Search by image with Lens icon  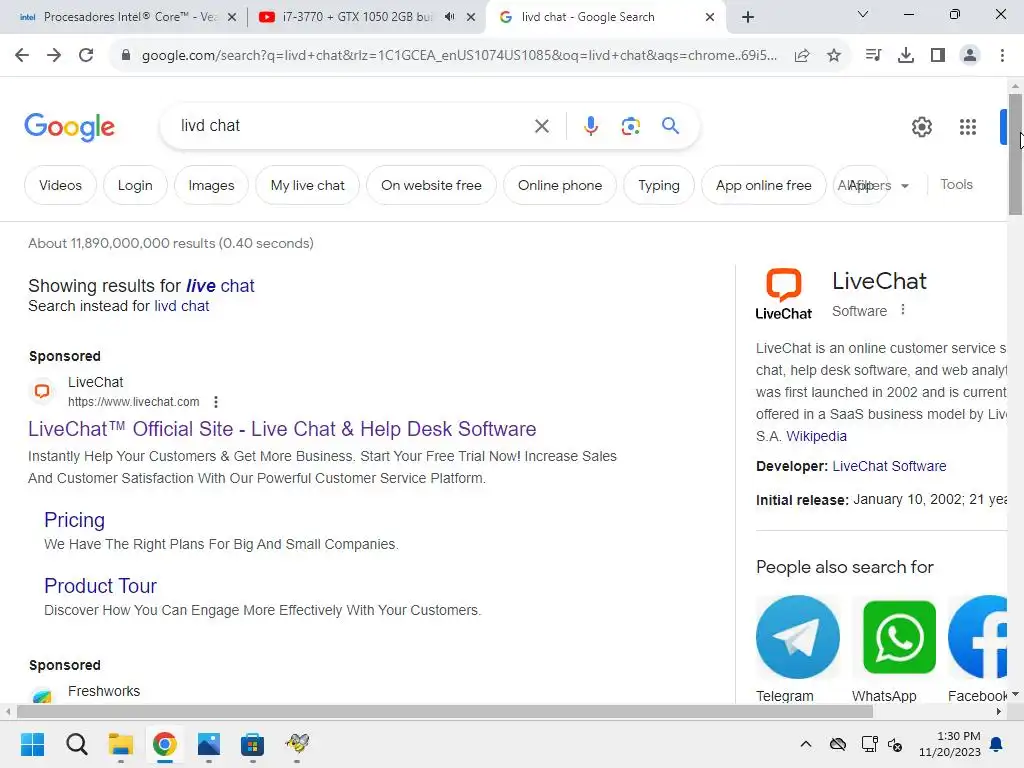point(631,126)
